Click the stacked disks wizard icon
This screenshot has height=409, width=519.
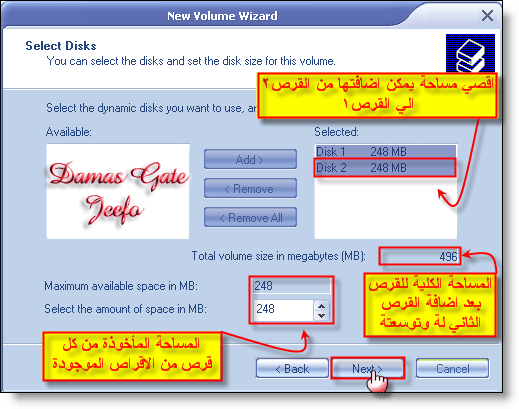(470, 54)
